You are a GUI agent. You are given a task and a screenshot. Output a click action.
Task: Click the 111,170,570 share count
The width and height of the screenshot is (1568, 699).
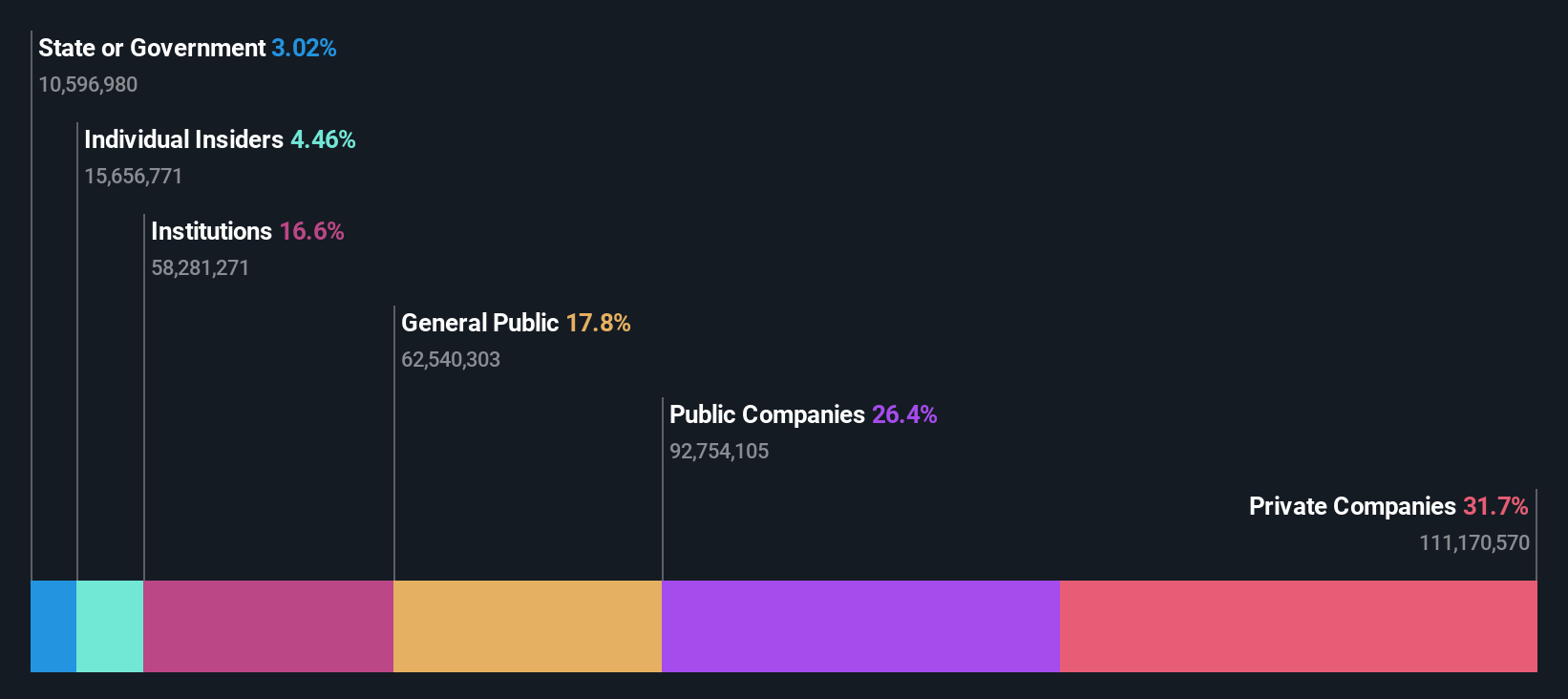[1473, 543]
